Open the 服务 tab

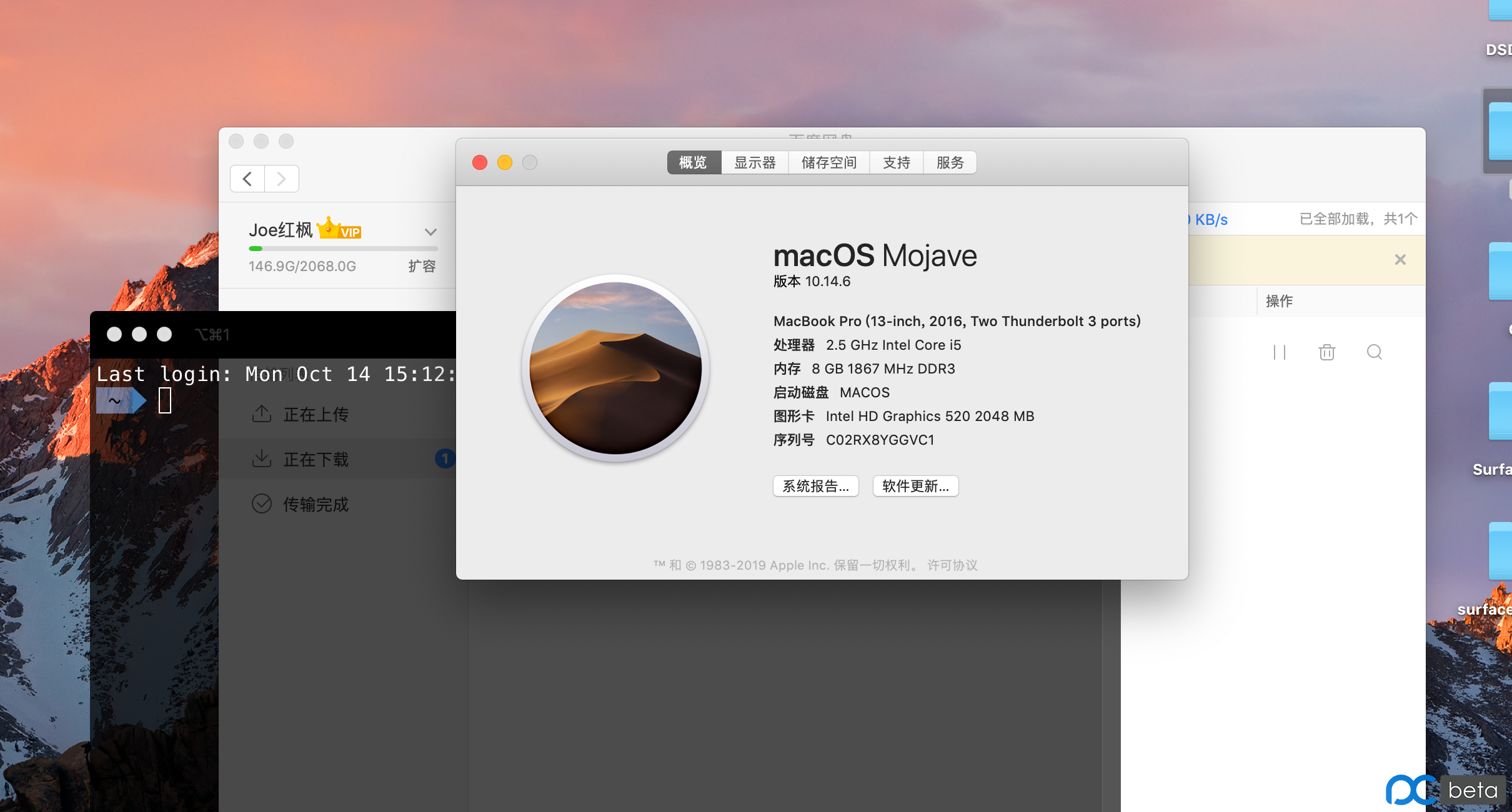click(x=950, y=162)
